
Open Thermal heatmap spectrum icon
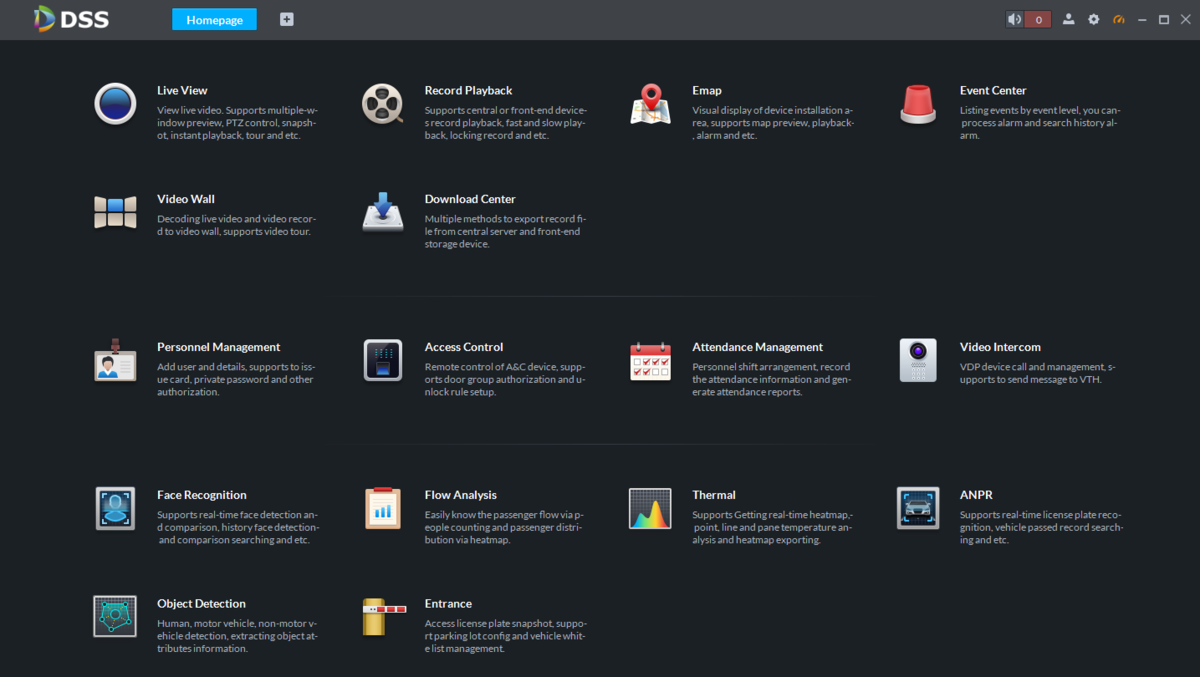tap(650, 508)
